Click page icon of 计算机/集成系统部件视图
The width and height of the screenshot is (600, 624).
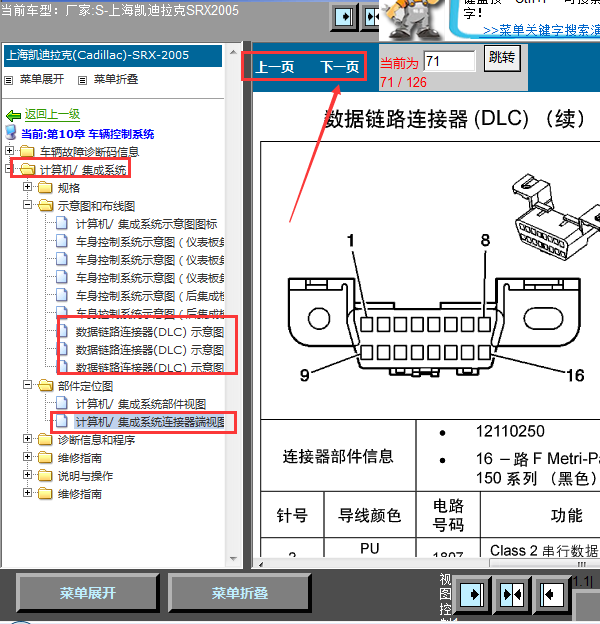[62, 403]
